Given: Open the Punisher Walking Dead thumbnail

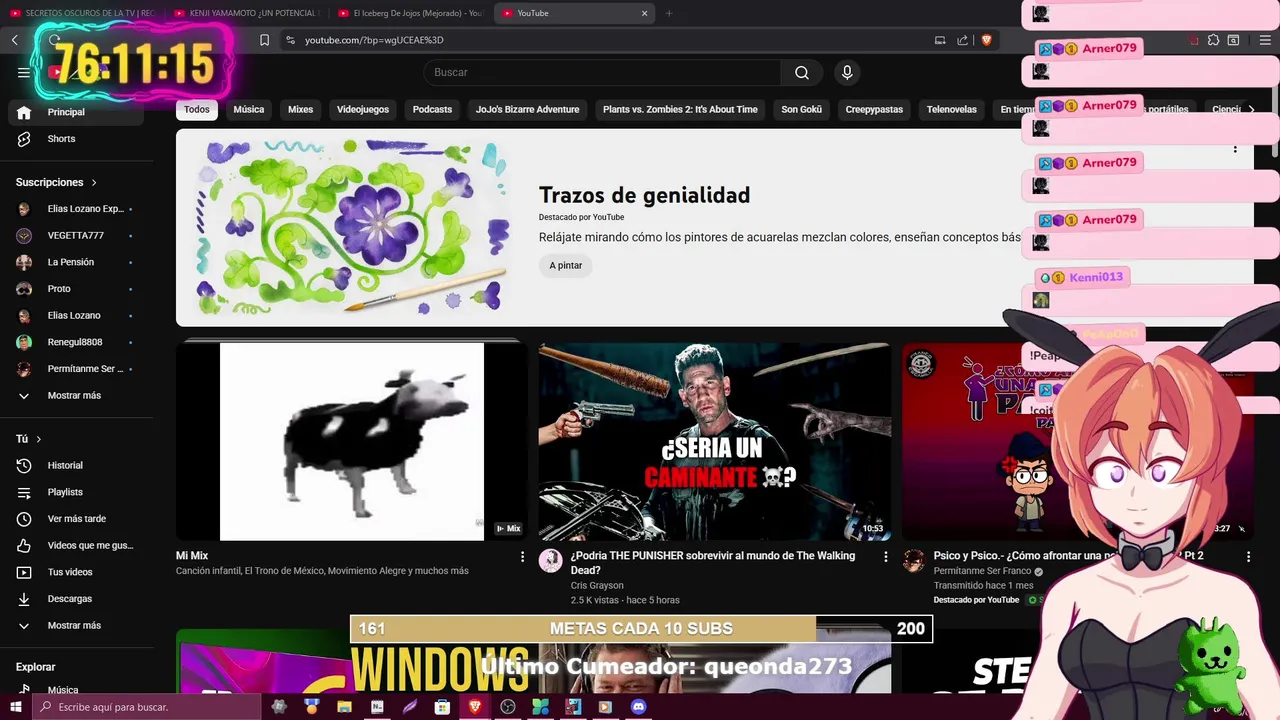Looking at the screenshot, I should point(714,441).
